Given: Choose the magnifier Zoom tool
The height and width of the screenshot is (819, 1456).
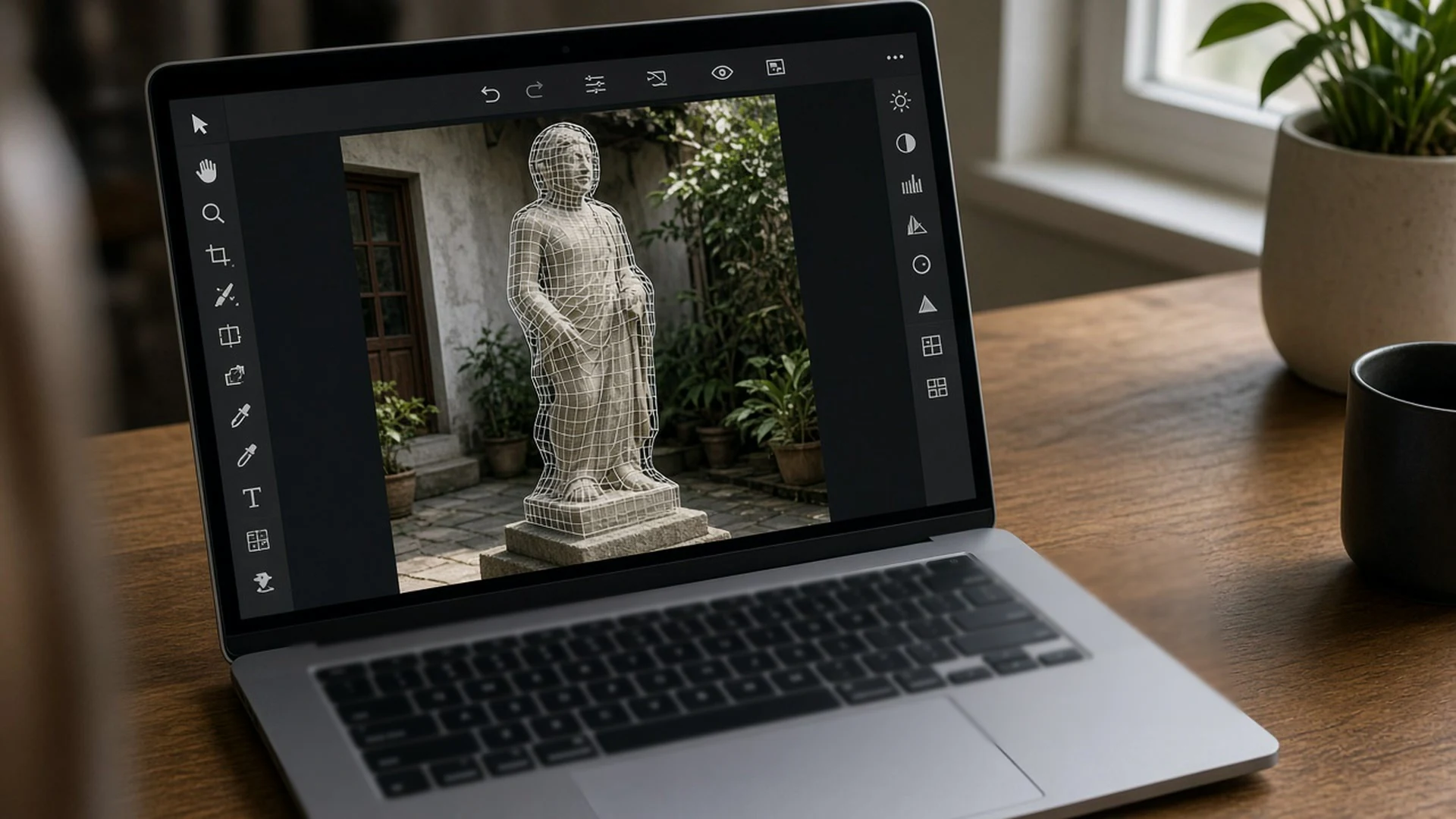Looking at the screenshot, I should [x=213, y=214].
